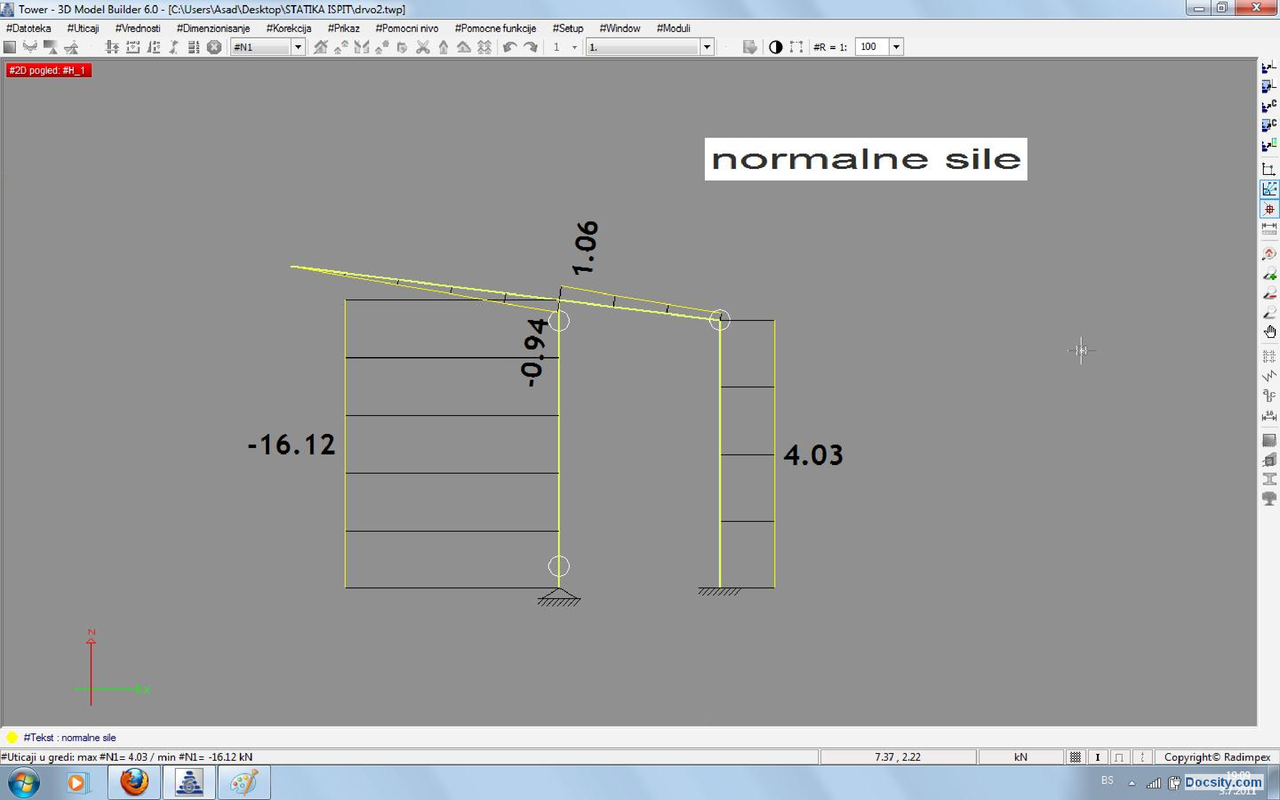Click the undo arrow icon
The height and width of the screenshot is (800, 1280).
point(510,47)
